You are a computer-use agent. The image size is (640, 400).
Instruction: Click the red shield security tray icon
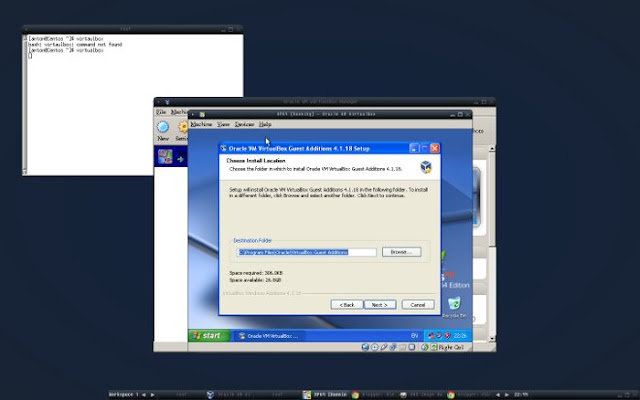point(447,336)
